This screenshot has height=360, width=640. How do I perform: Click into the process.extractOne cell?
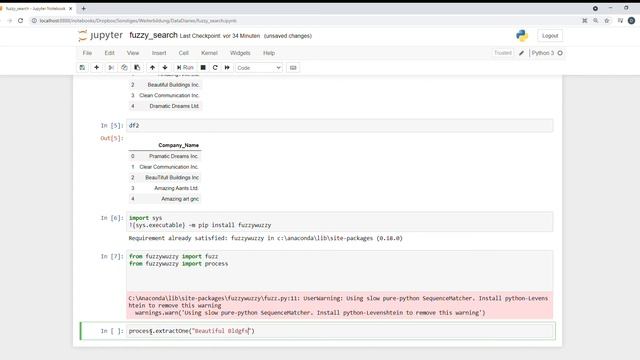(x=340, y=331)
